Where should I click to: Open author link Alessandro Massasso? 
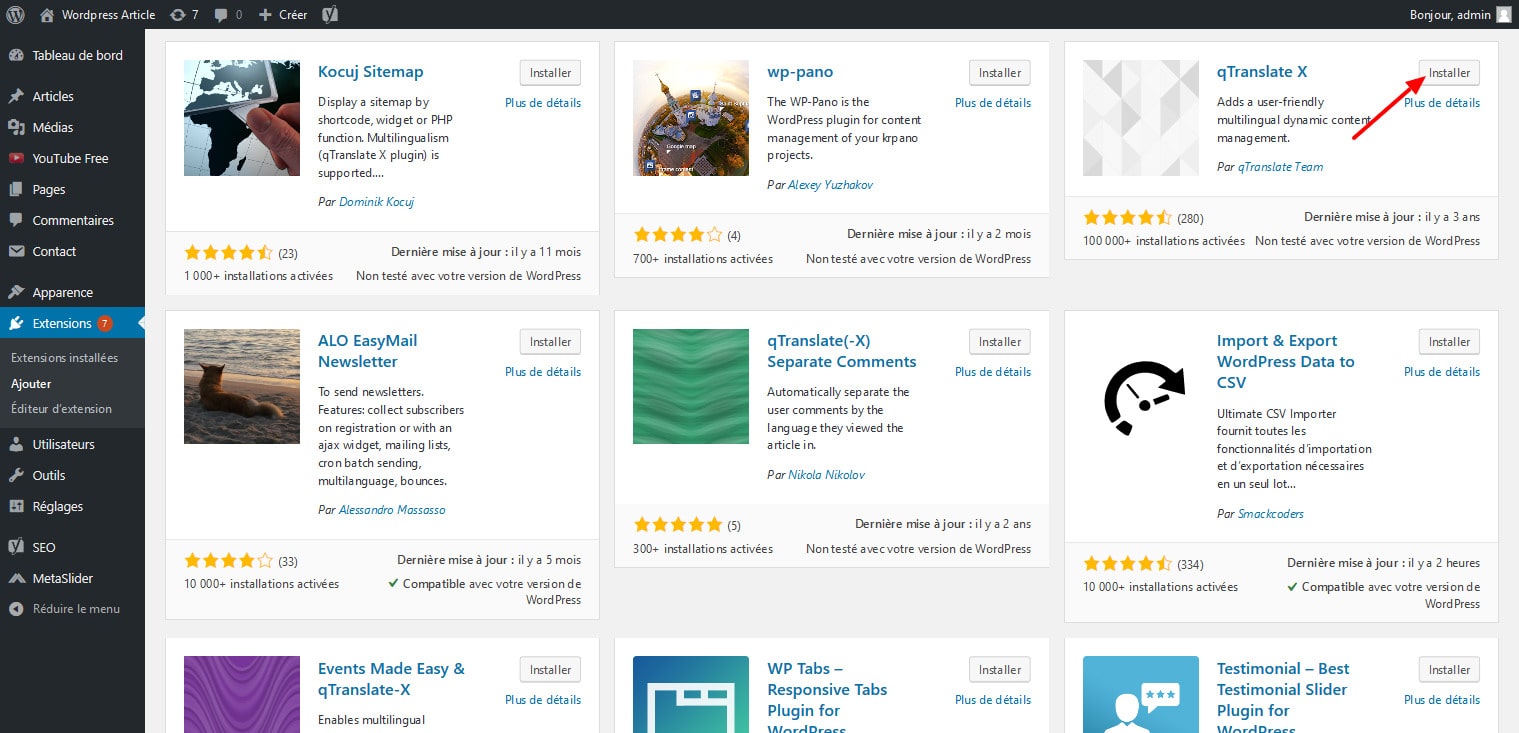pos(392,510)
